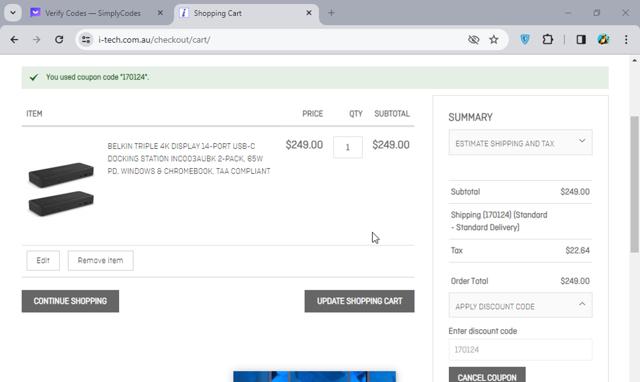The width and height of the screenshot is (640, 382).
Task: Click the Tax amount $22.64
Action: [x=578, y=251]
